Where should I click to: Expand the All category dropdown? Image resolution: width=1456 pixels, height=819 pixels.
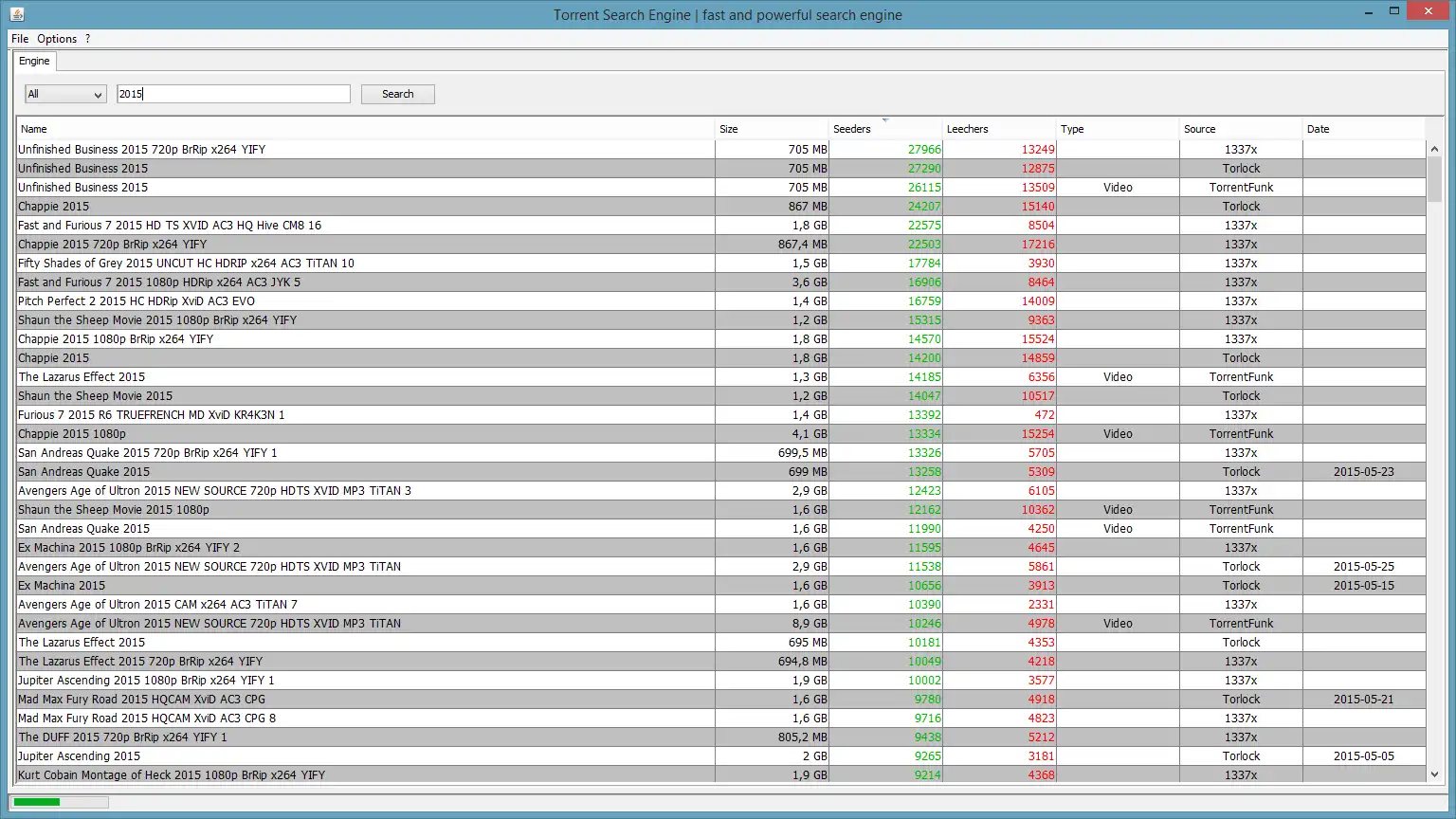click(x=65, y=94)
